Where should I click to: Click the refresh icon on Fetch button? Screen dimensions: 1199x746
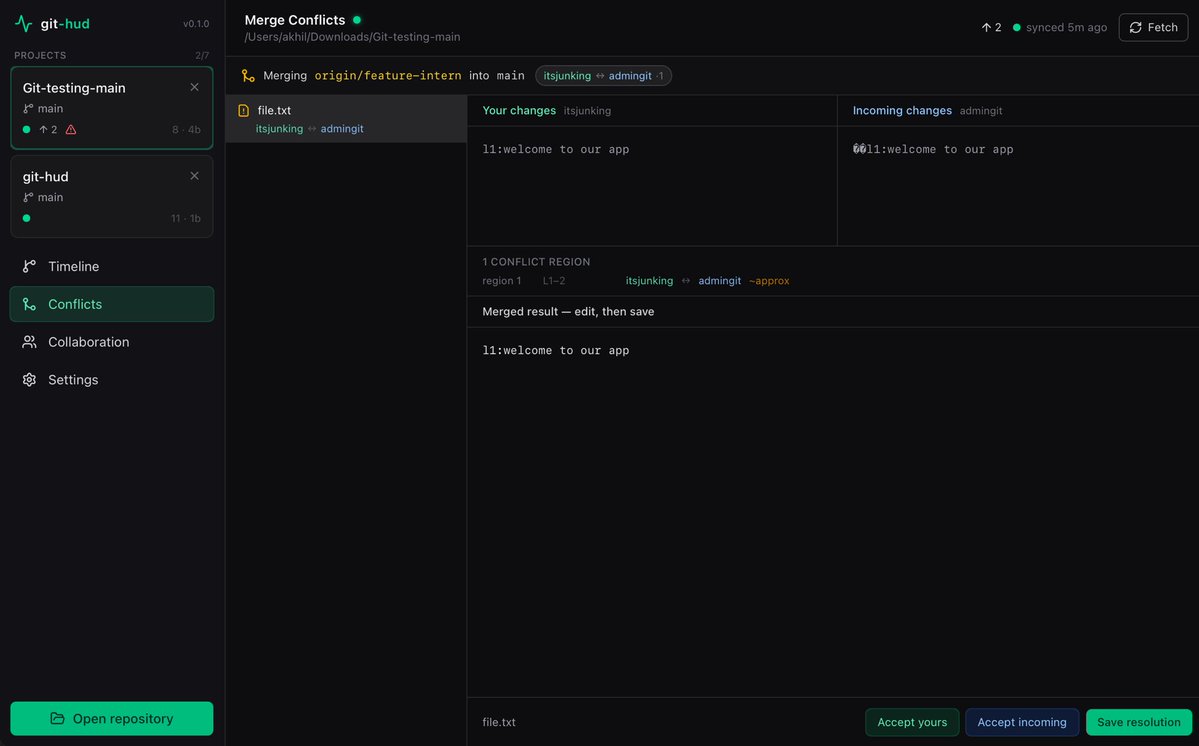coord(1136,28)
